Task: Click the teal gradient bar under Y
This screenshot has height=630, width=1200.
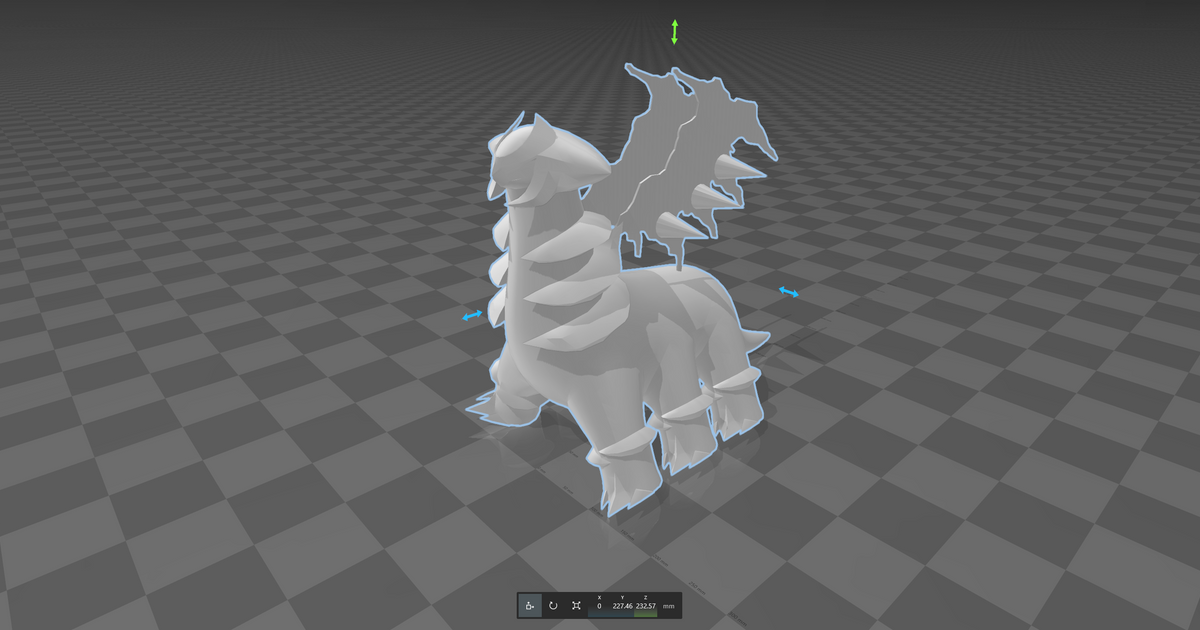Action: click(x=610, y=614)
